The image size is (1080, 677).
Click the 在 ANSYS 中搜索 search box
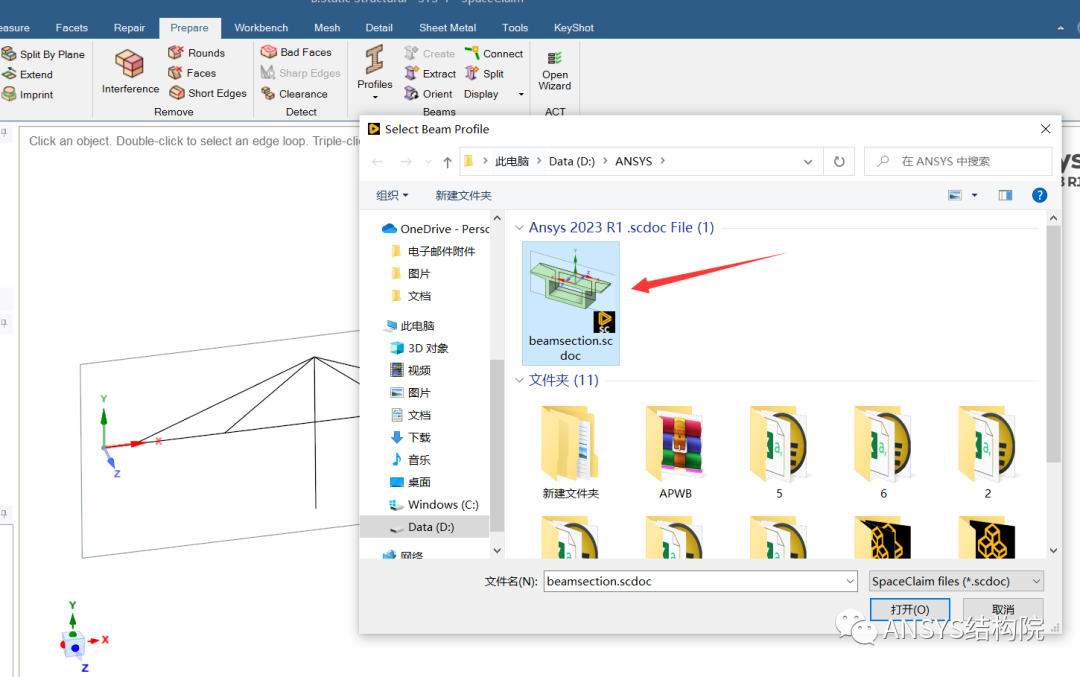click(x=958, y=161)
